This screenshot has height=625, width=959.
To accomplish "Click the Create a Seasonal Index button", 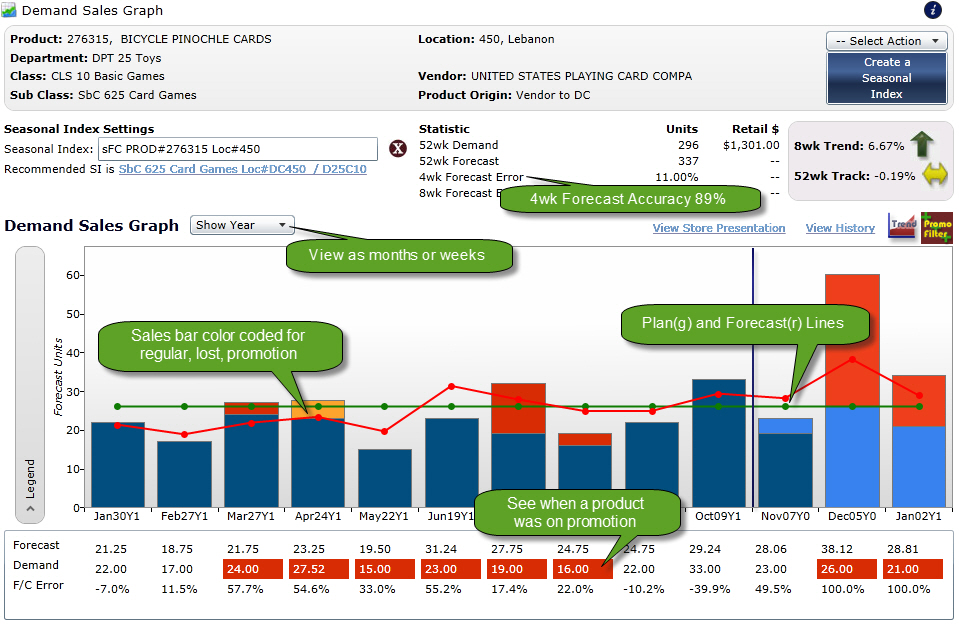I will [x=886, y=76].
